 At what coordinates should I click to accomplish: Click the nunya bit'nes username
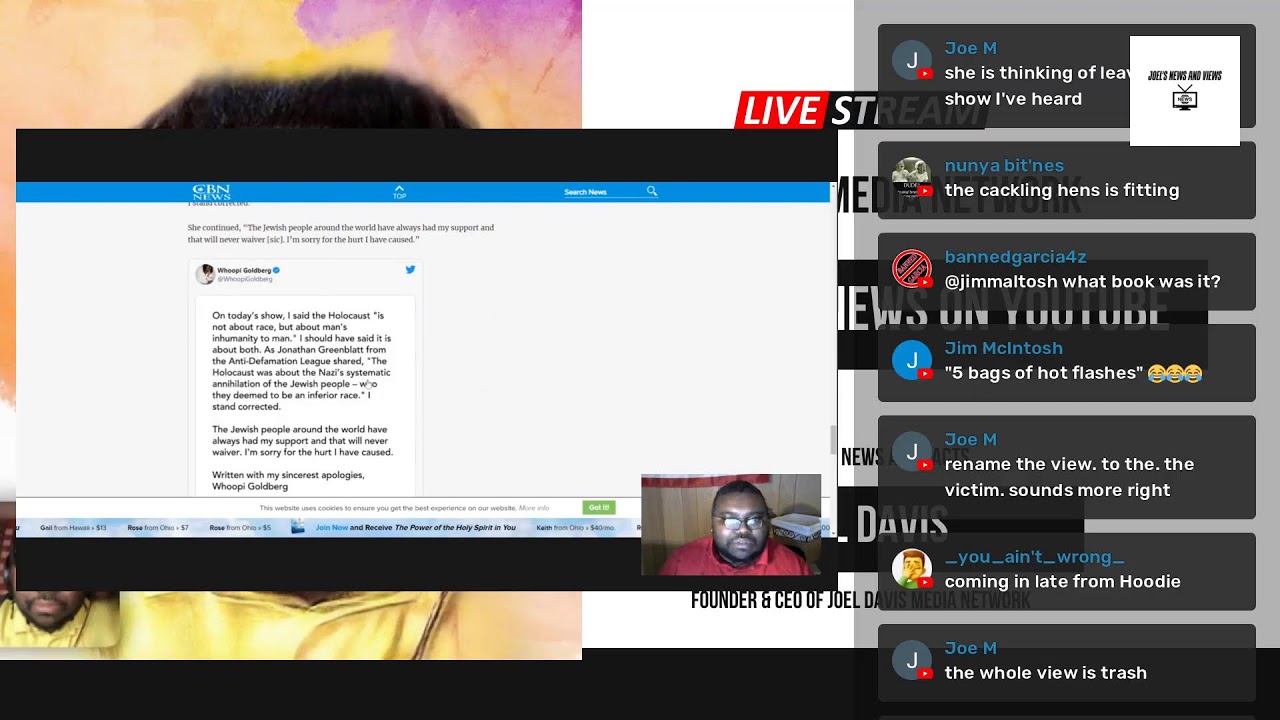click(1004, 165)
